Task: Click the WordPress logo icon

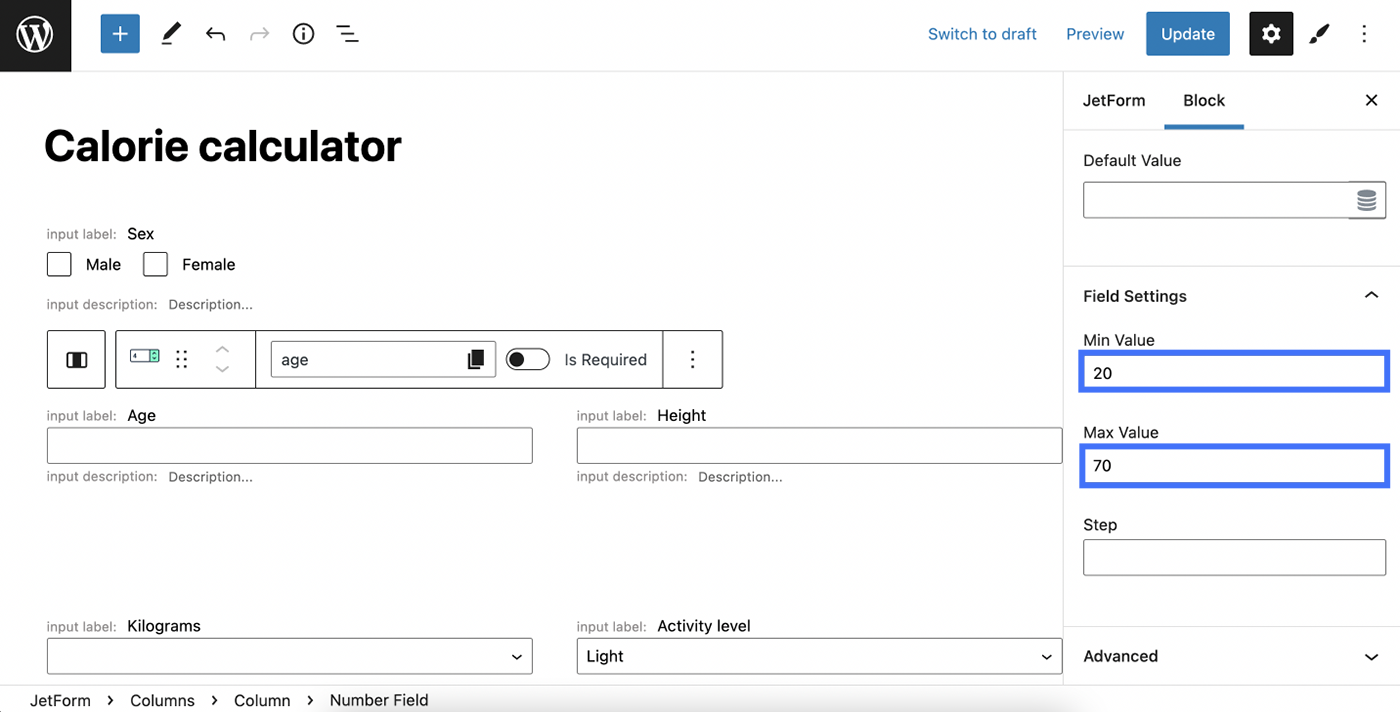Action: coord(35,35)
